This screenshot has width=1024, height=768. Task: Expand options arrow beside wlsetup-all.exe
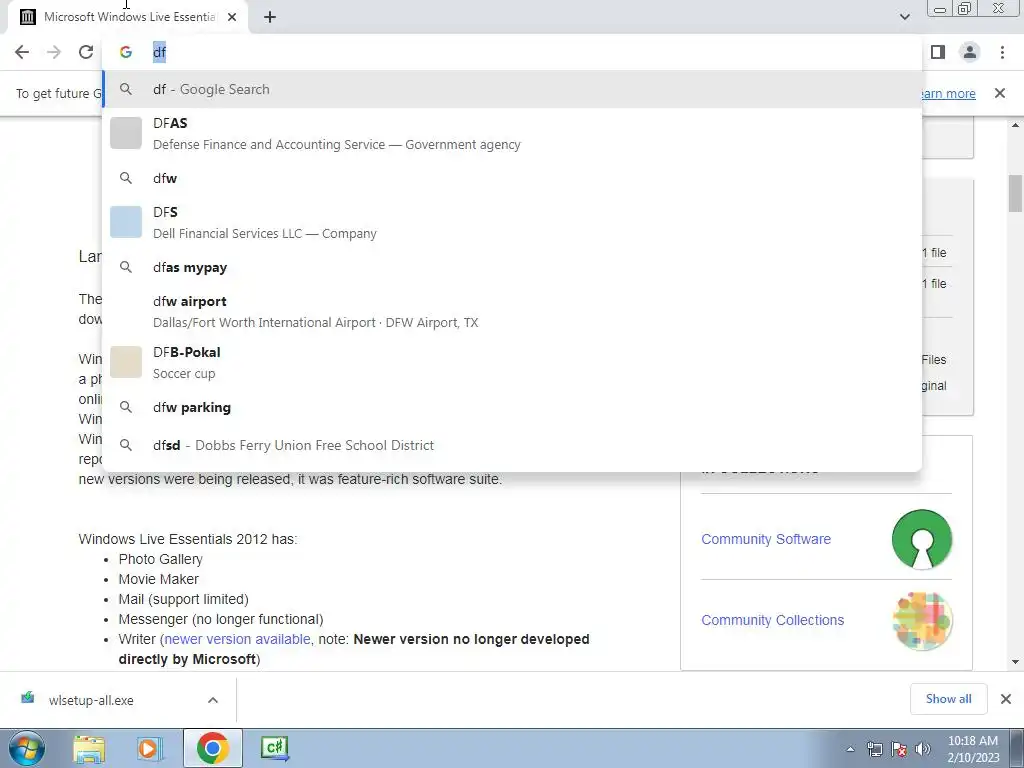click(x=213, y=700)
